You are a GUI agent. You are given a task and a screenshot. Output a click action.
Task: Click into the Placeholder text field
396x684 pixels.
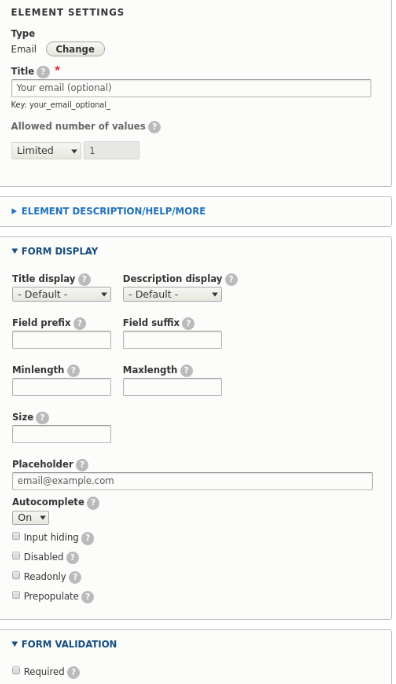tap(192, 481)
